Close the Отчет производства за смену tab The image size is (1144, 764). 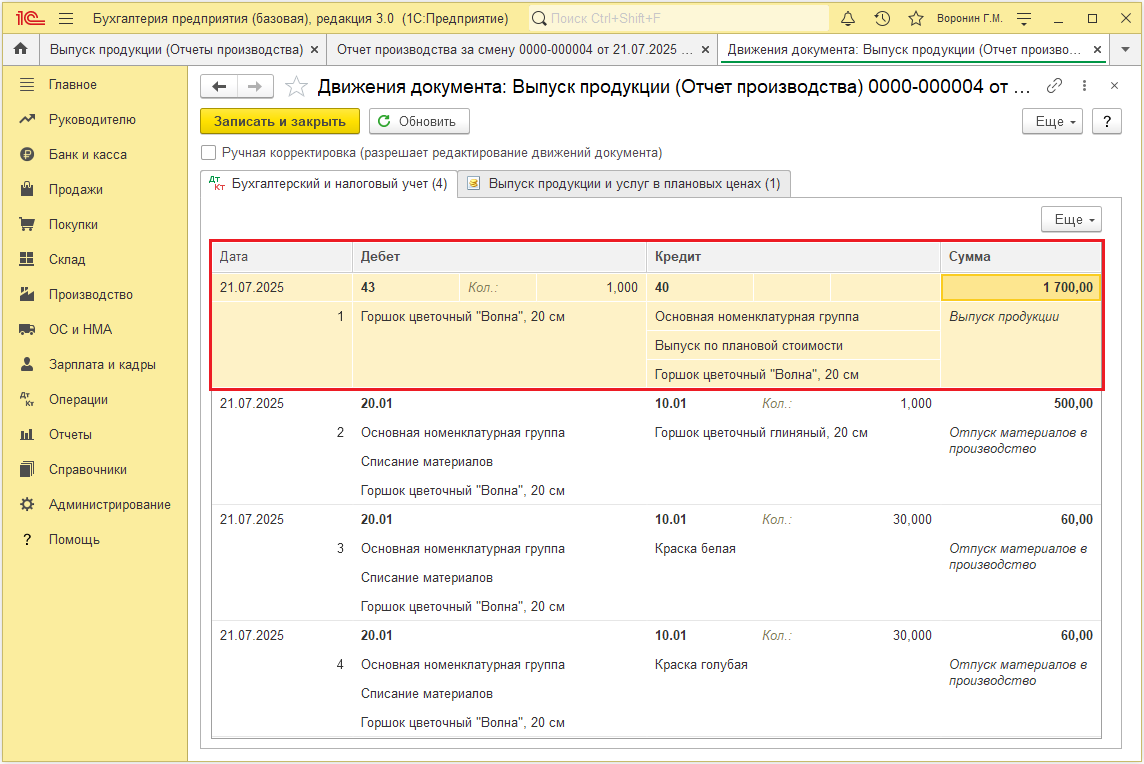click(705, 50)
